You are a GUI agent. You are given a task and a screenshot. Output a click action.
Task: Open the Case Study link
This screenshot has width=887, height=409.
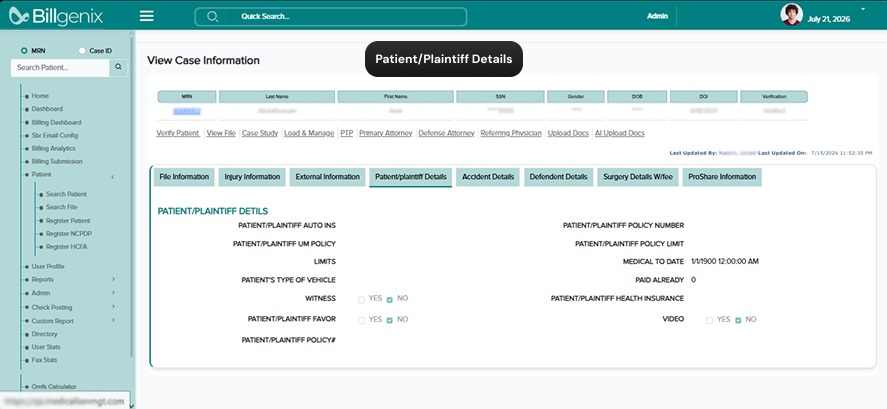point(260,134)
